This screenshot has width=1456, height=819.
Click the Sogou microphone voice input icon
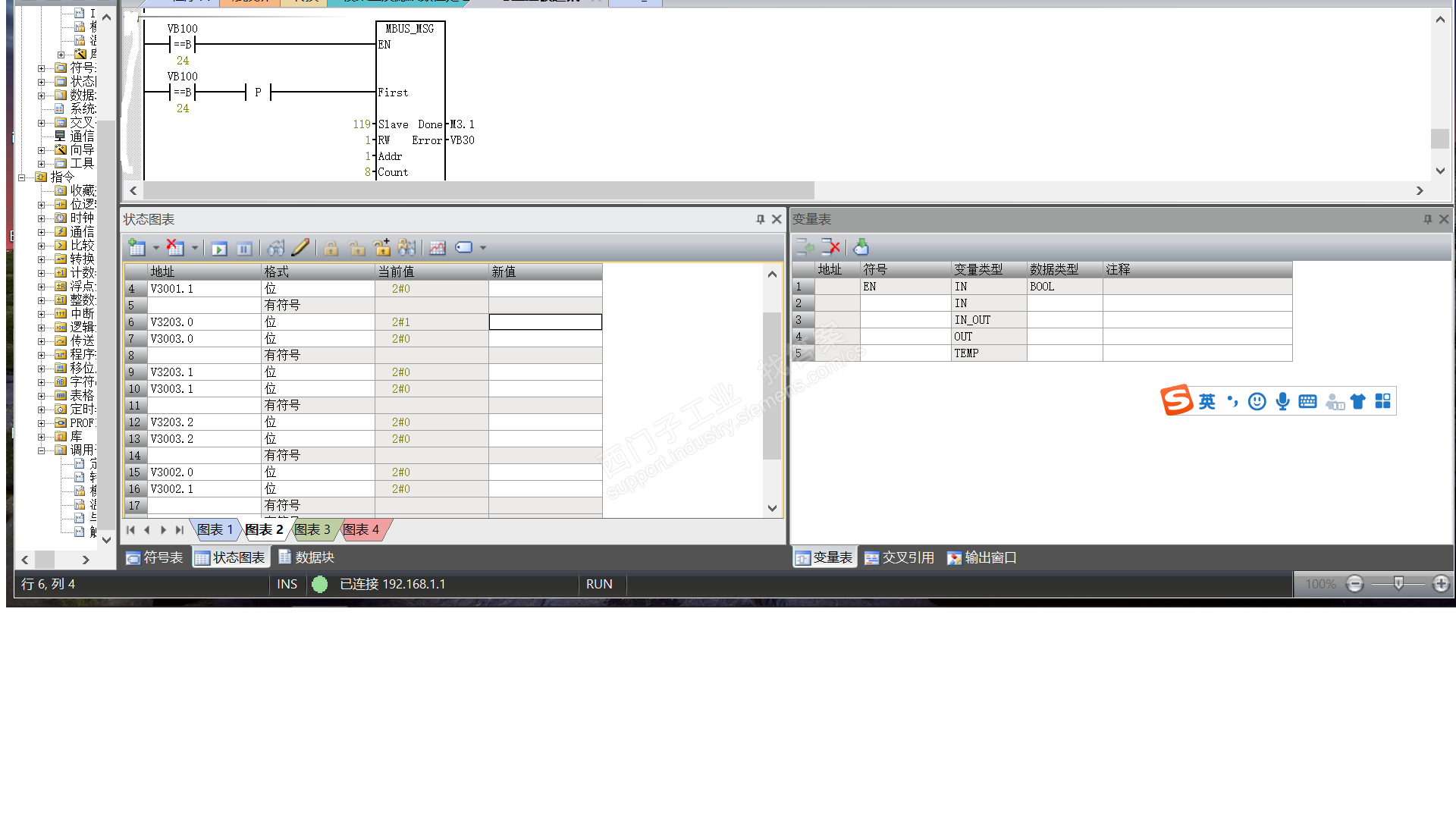click(x=1282, y=401)
